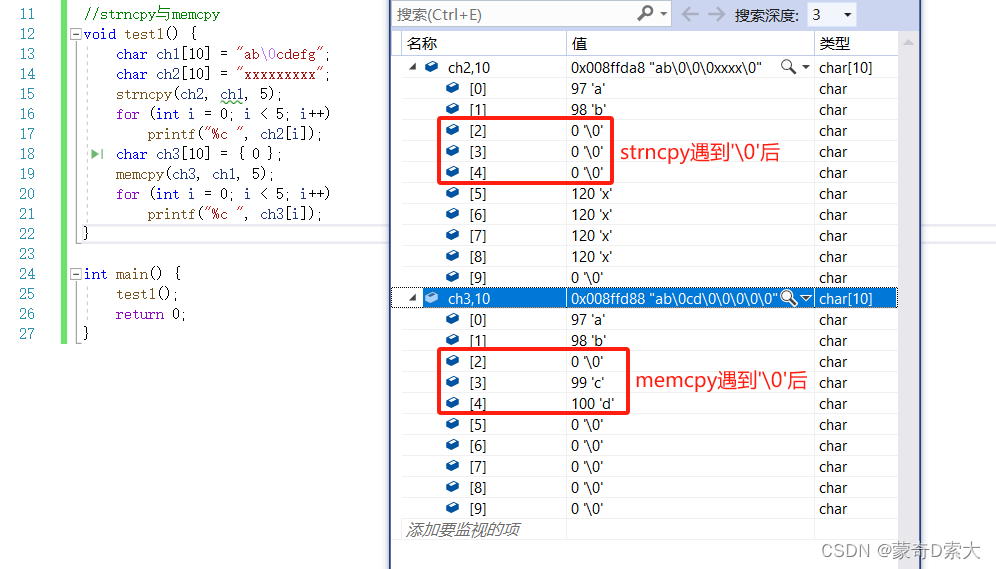Click cube icon of ch2 element [6]

(x=452, y=213)
